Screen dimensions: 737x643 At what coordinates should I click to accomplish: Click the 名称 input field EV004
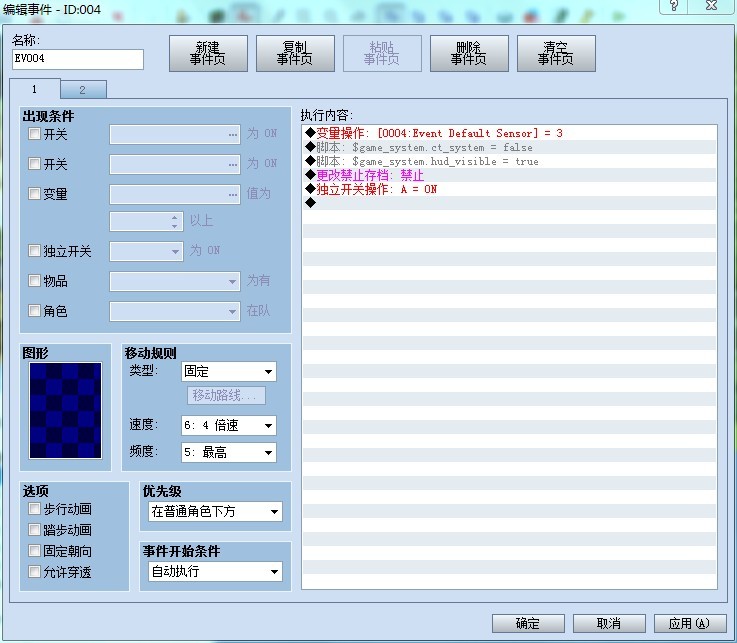[x=78, y=59]
